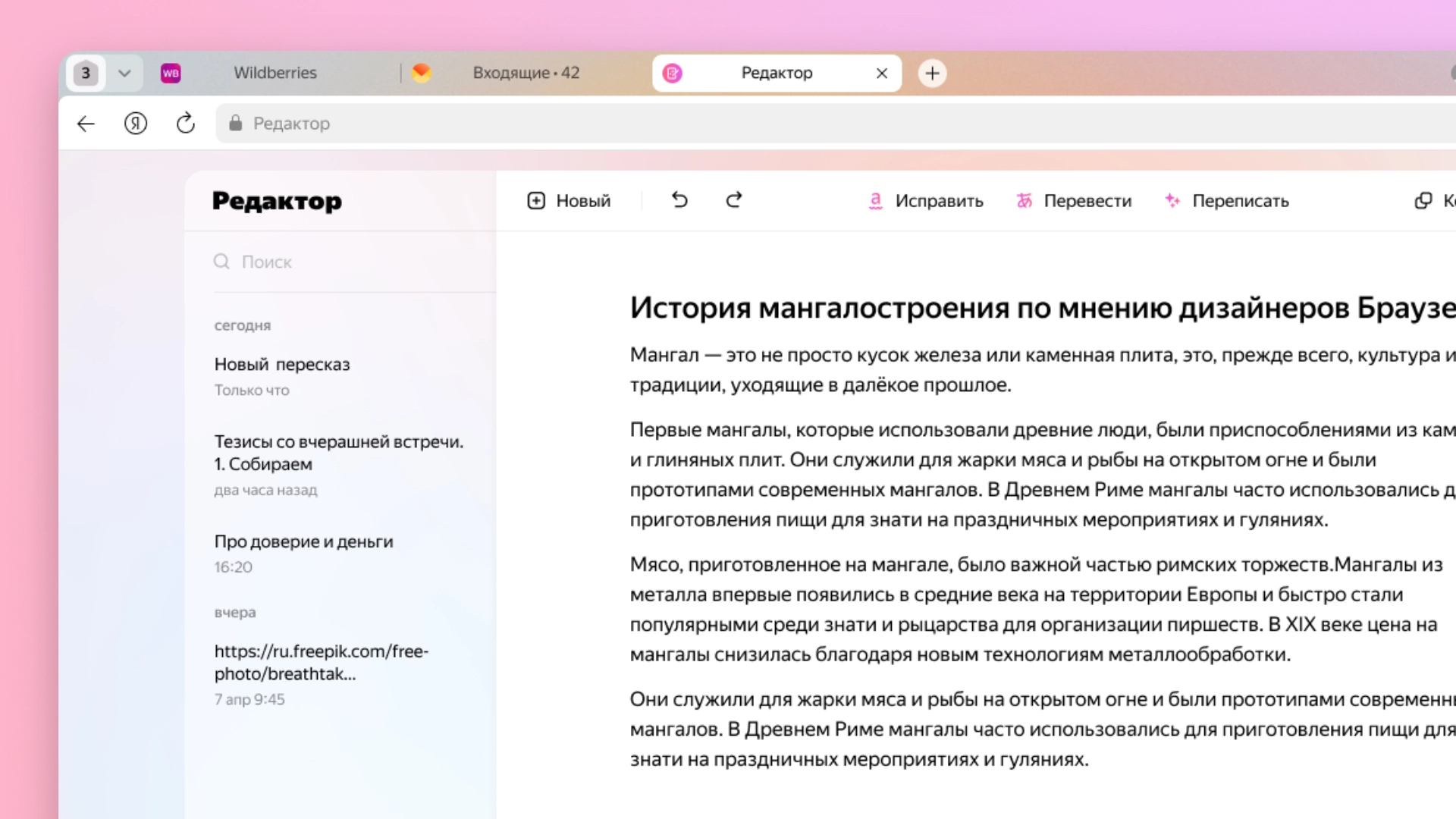Open a new browser tab with the plus button
The height and width of the screenshot is (819, 1456).
932,73
